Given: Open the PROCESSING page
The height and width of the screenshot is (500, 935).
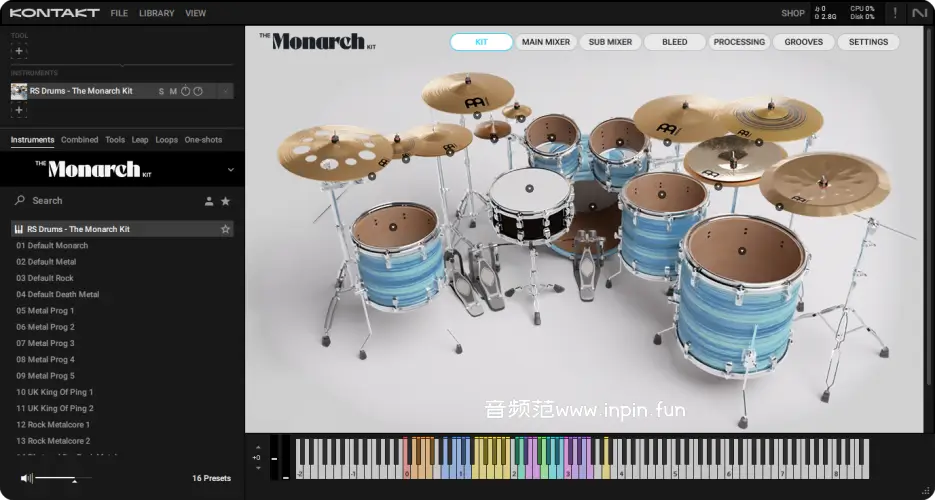Looking at the screenshot, I should [739, 42].
